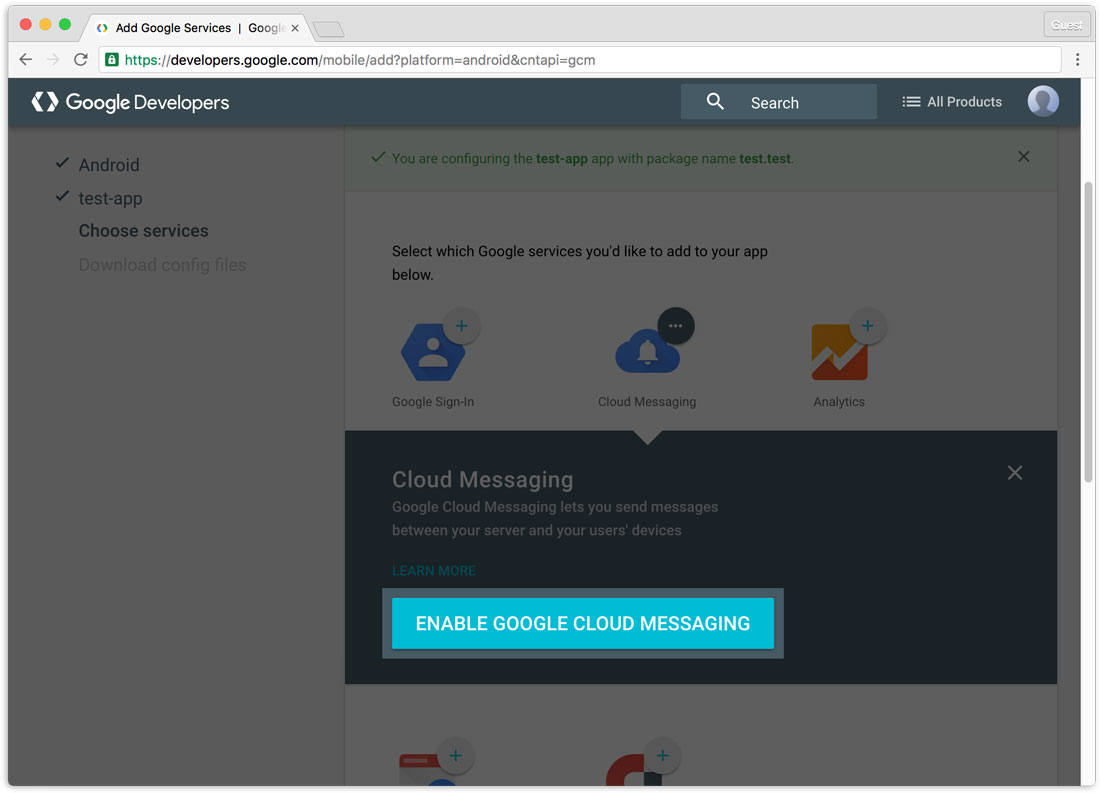
Task: Click the Cloud Messaging bell cloud icon
Action: click(647, 353)
